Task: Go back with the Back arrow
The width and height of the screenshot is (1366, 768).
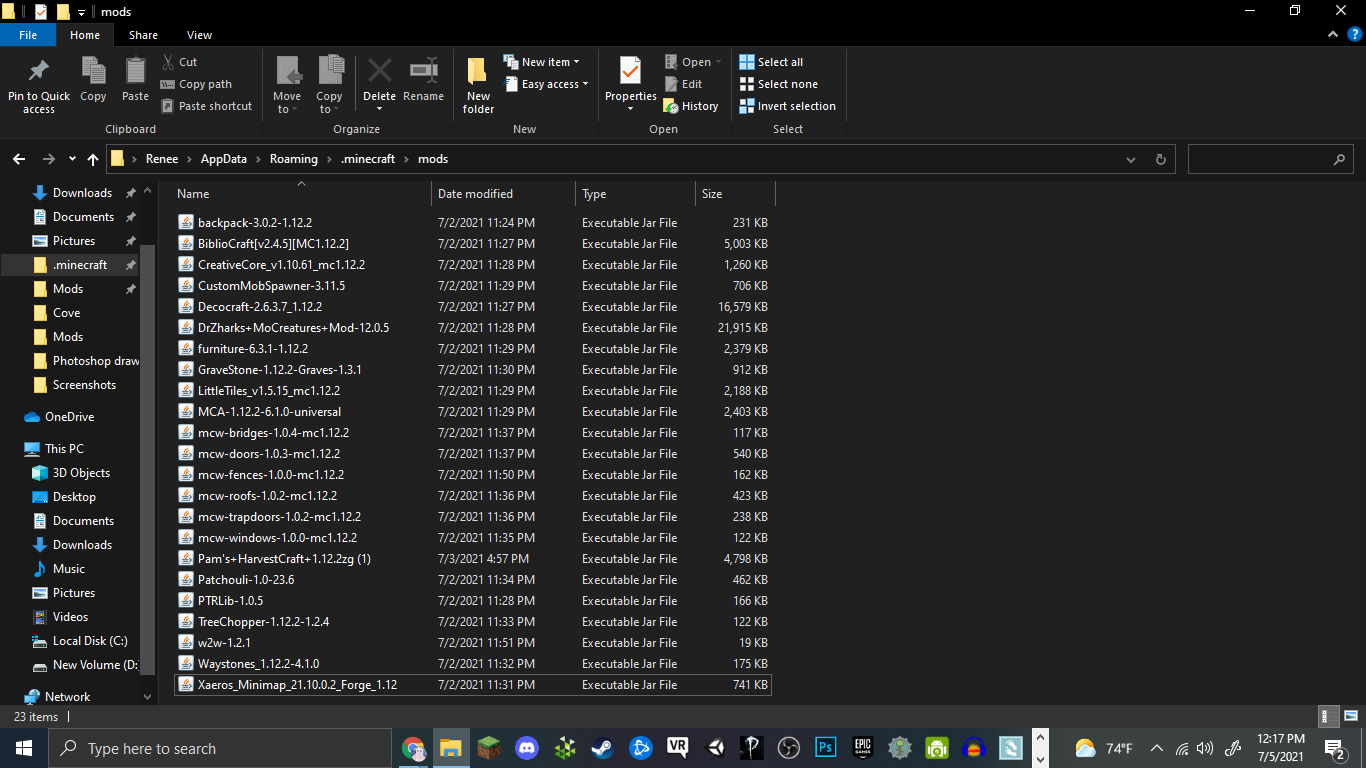Action: tap(19, 159)
